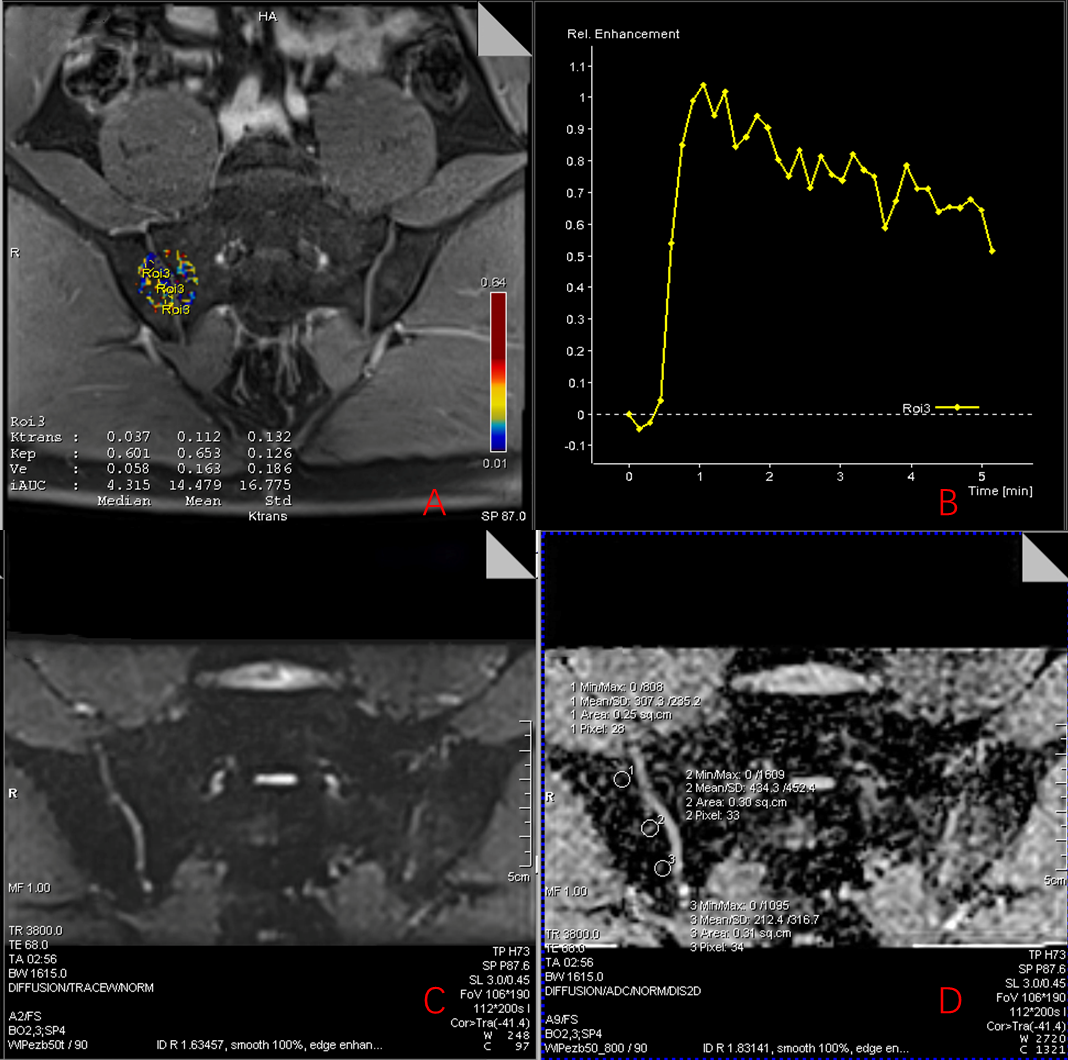Screen dimensions: 1068x1060
Task: Select ROI circle 1 on the ADC map
Action: (621, 779)
